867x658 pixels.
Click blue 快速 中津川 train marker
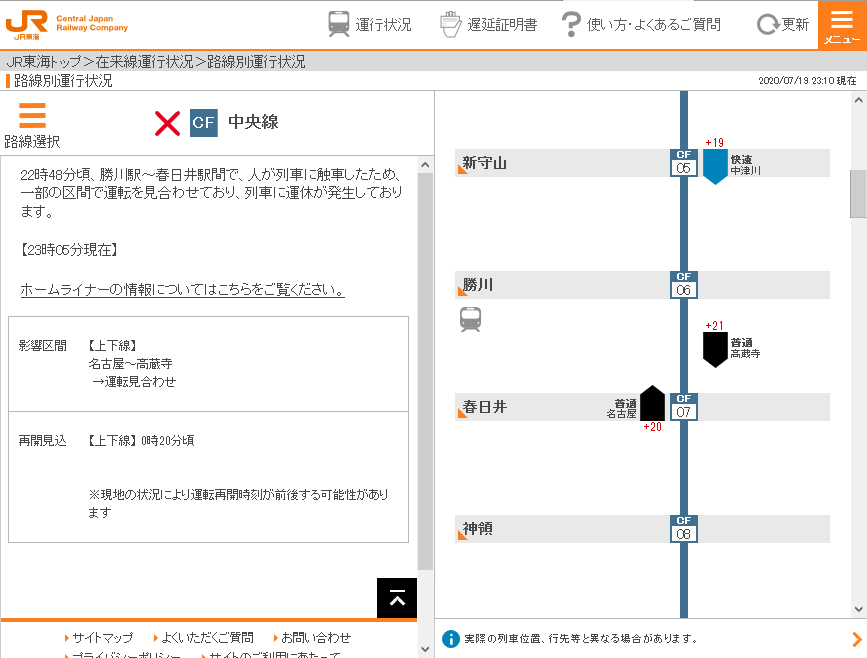(715, 166)
